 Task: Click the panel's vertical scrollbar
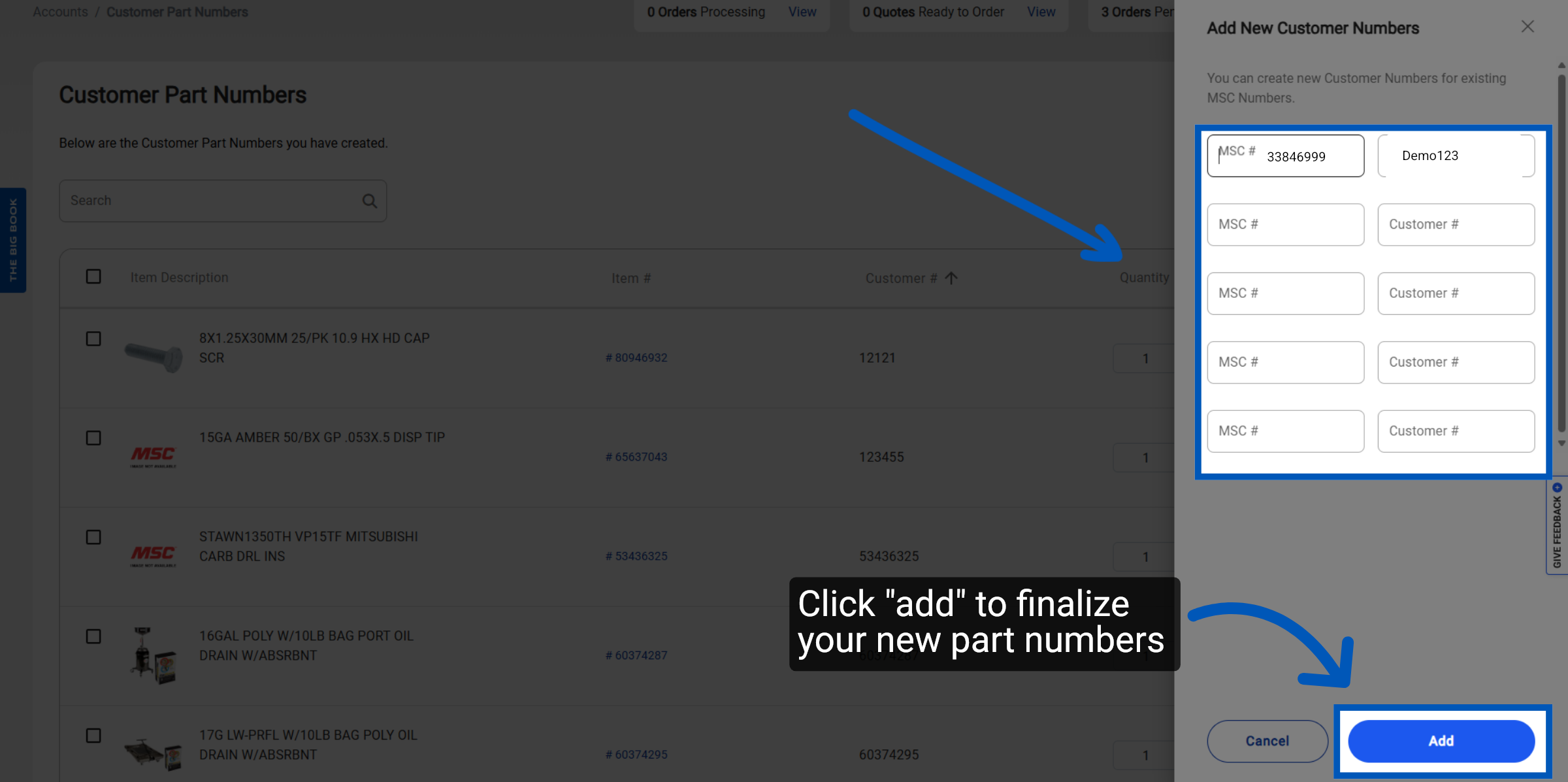(1561, 253)
